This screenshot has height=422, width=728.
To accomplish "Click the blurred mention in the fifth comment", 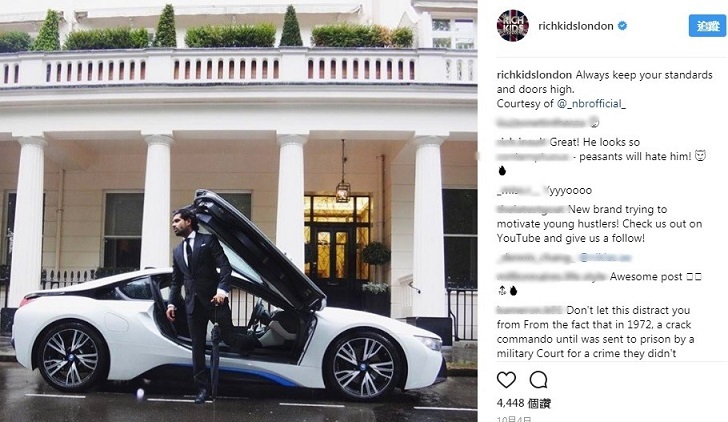I will click(x=604, y=257).
